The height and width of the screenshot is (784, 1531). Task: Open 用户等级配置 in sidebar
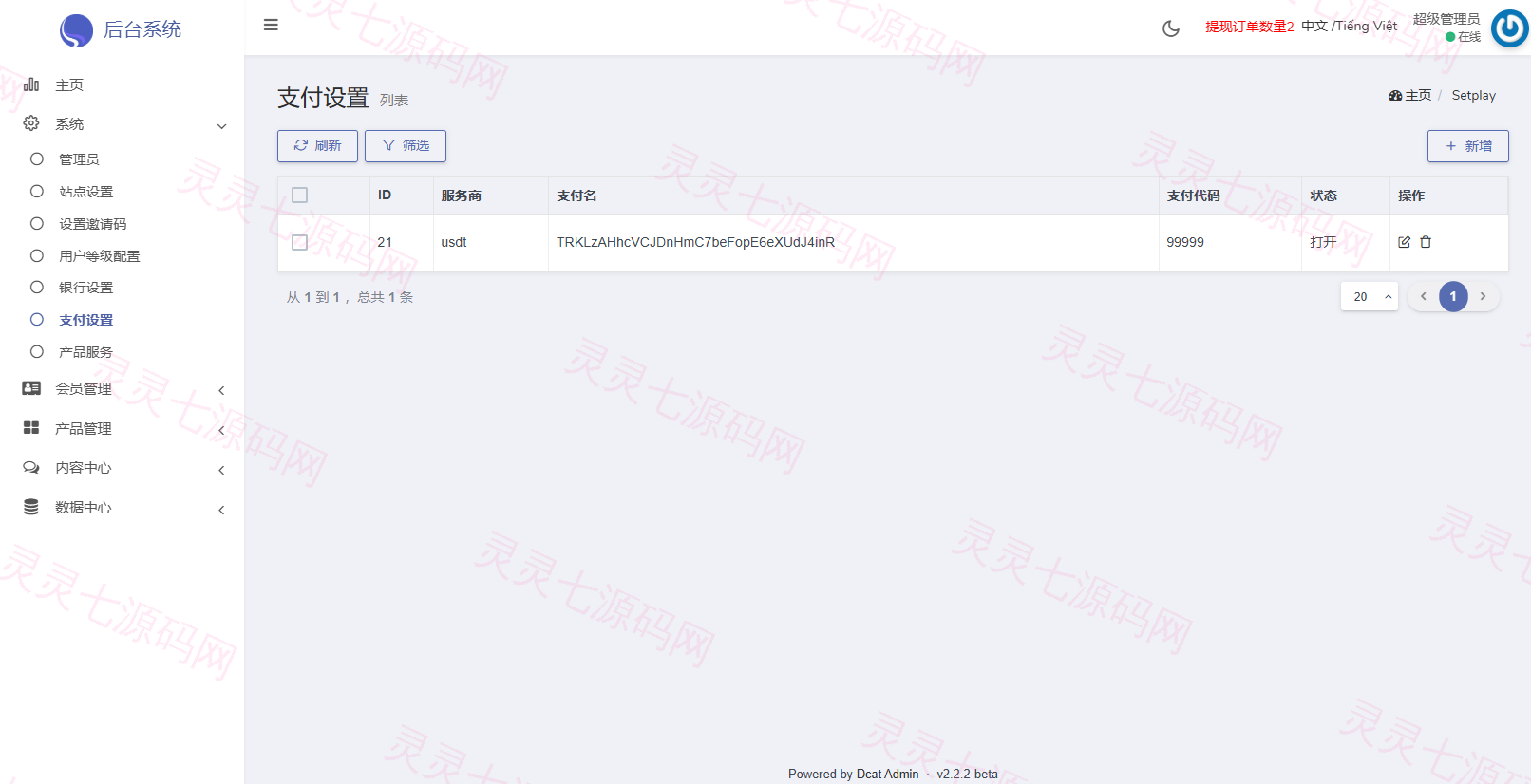pos(99,256)
